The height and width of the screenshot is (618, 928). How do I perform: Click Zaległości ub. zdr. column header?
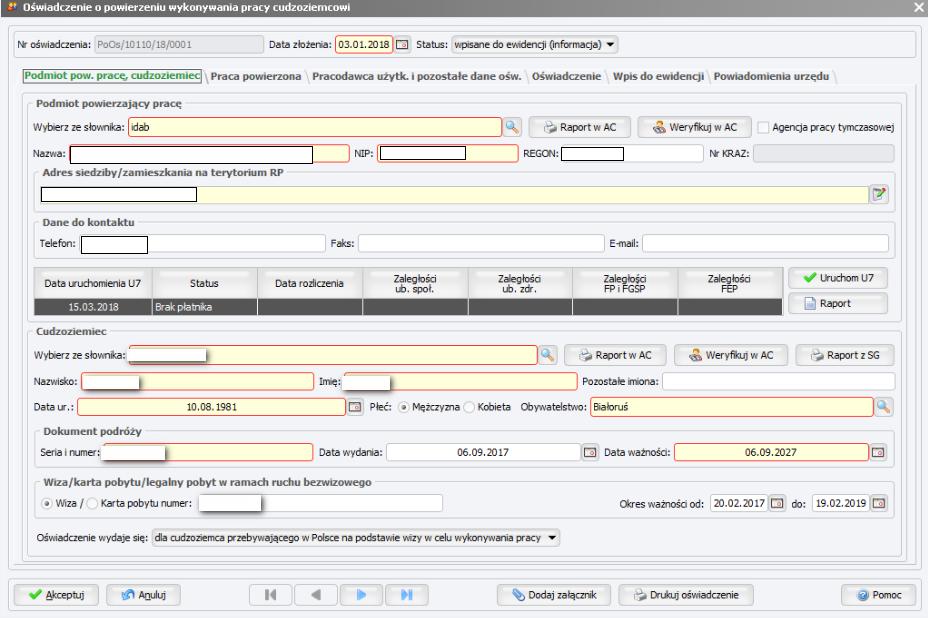520,284
